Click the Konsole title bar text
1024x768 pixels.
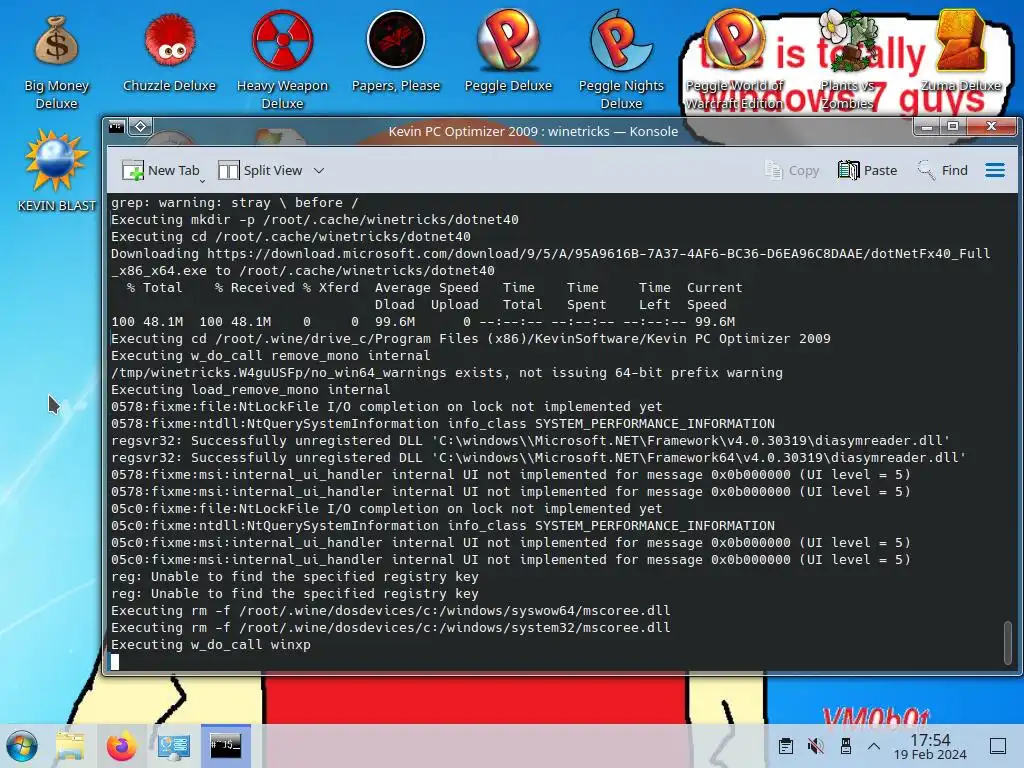click(x=533, y=131)
